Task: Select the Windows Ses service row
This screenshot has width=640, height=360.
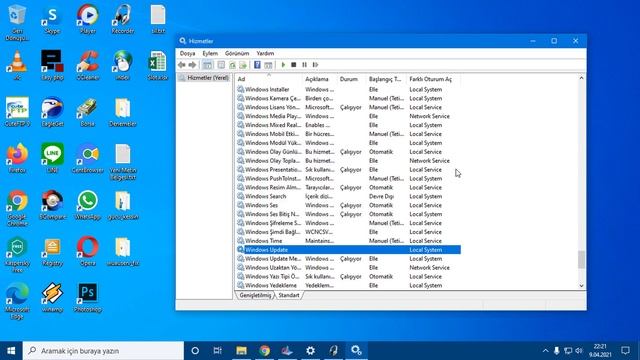Action: 349,205
